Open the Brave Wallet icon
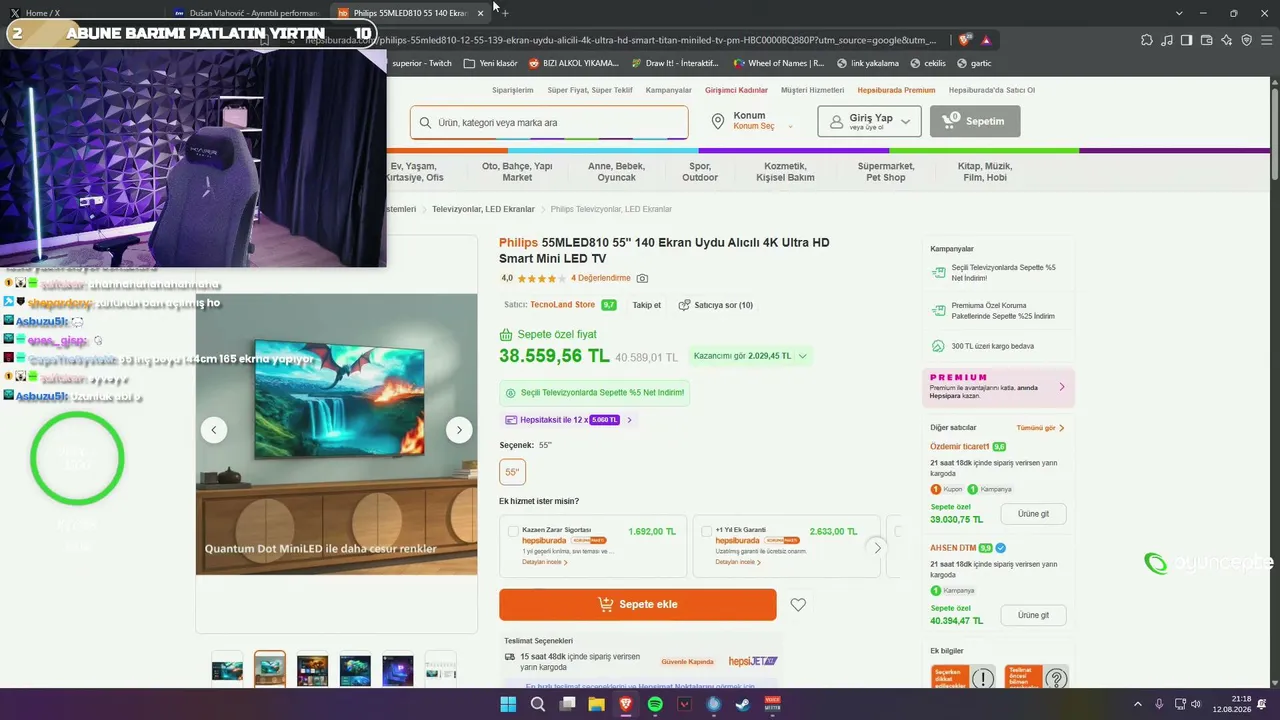1280x720 pixels. pyautogui.click(x=1207, y=40)
